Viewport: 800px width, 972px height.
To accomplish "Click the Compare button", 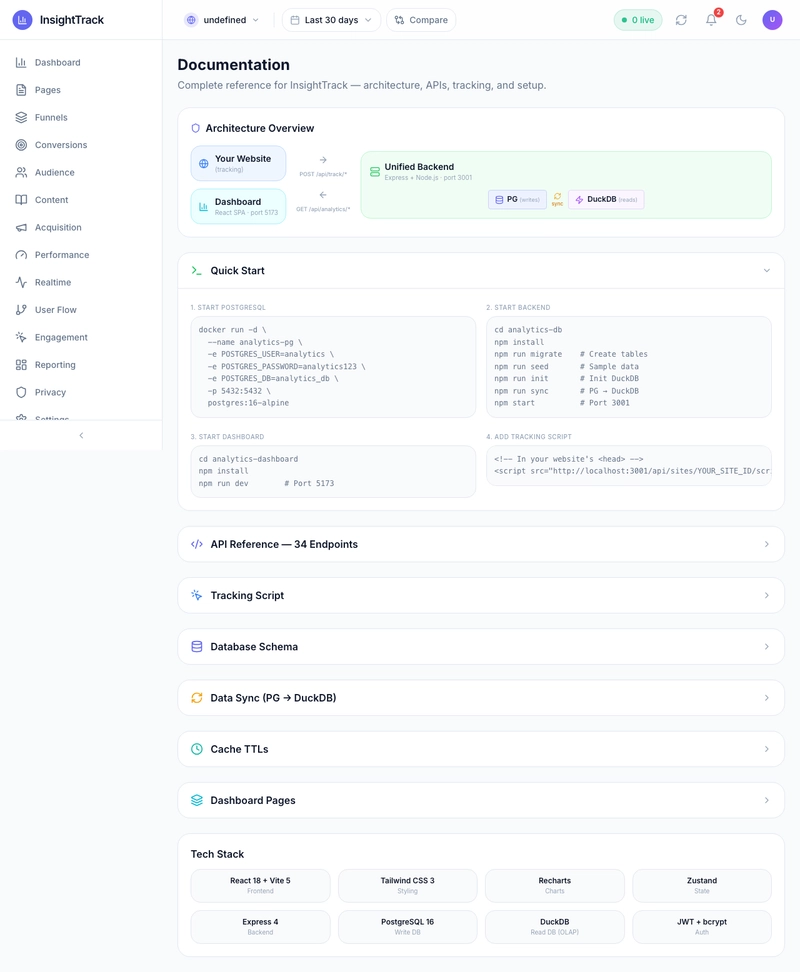I will (421, 20).
